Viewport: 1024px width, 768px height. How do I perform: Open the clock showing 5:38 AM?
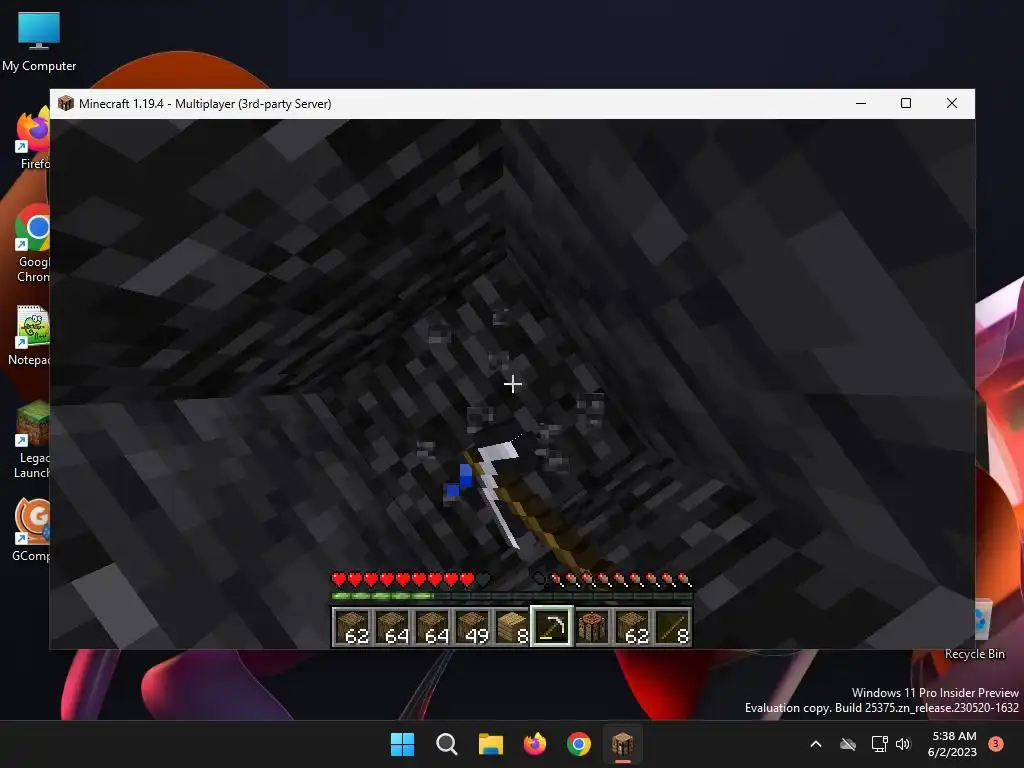952,744
